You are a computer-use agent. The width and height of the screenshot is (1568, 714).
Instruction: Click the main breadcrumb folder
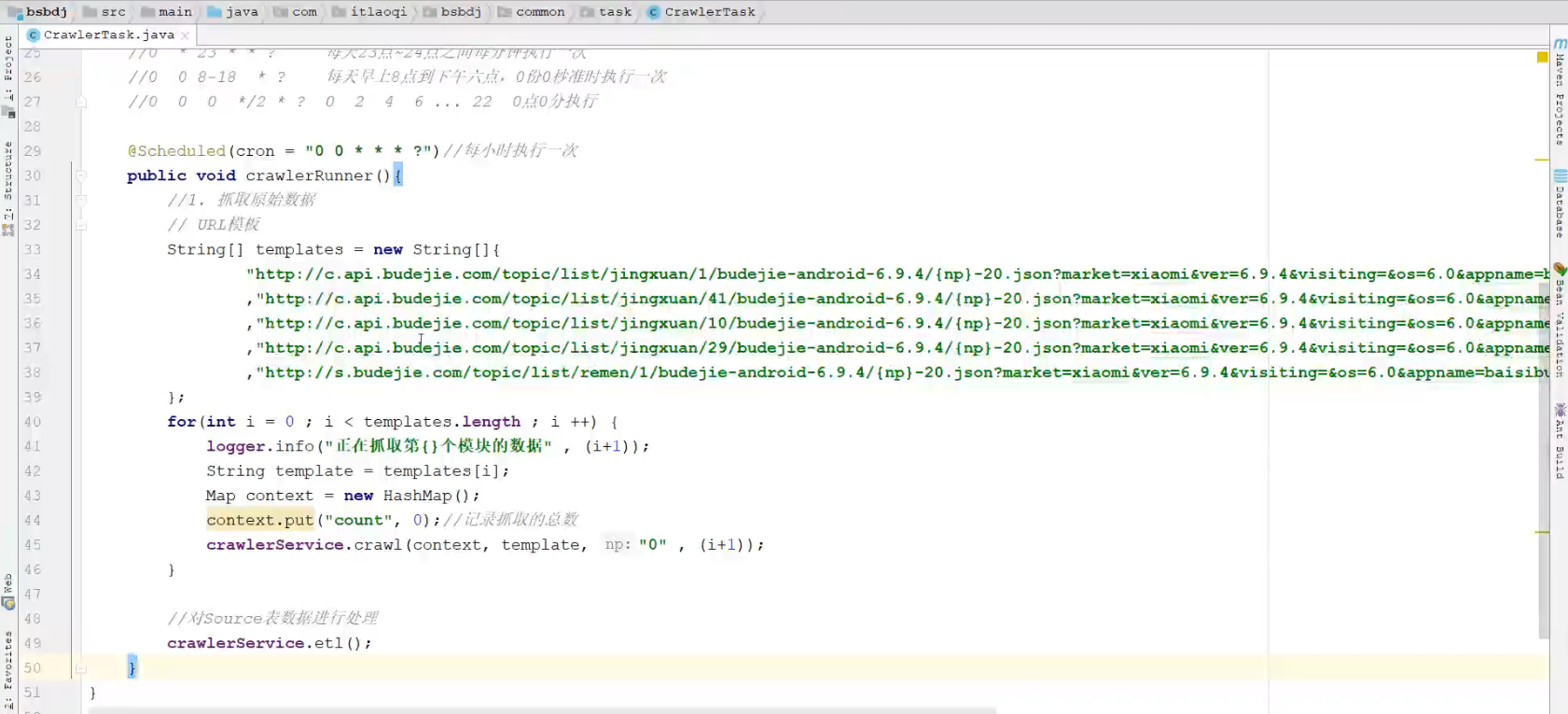166,12
